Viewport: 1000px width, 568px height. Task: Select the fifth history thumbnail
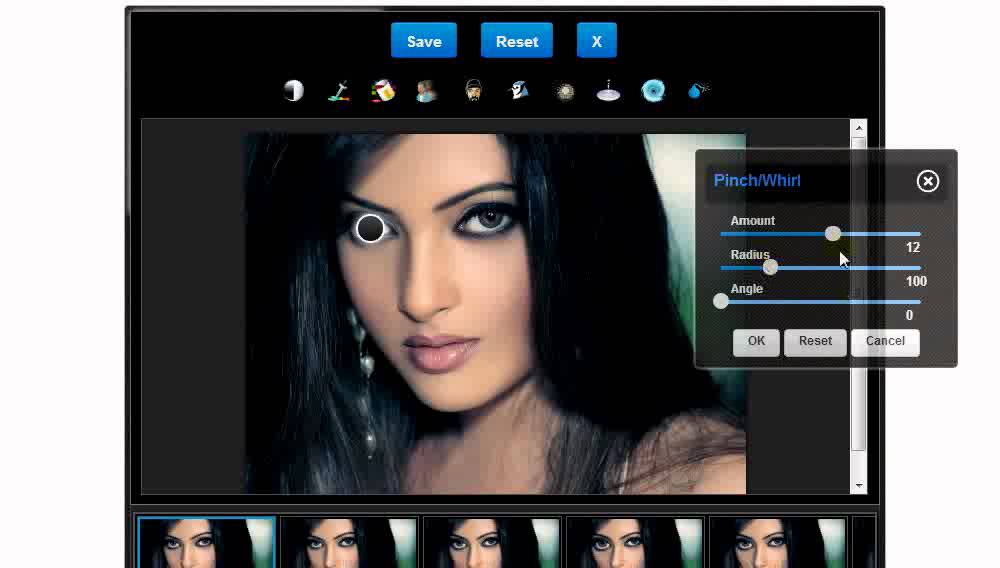[777, 543]
